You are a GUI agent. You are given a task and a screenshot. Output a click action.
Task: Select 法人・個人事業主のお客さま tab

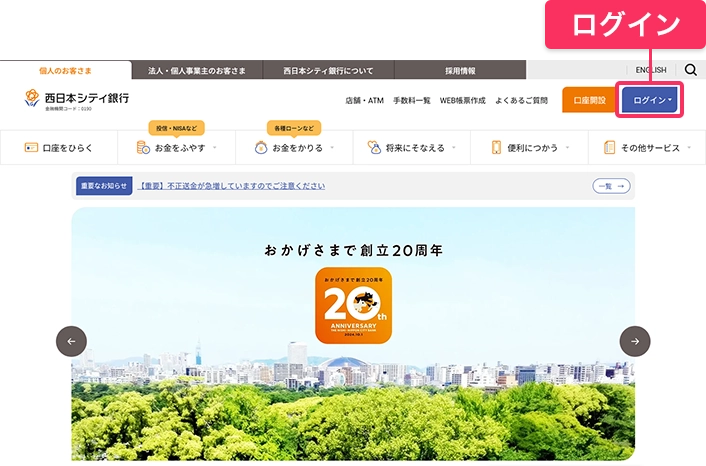coord(197,70)
